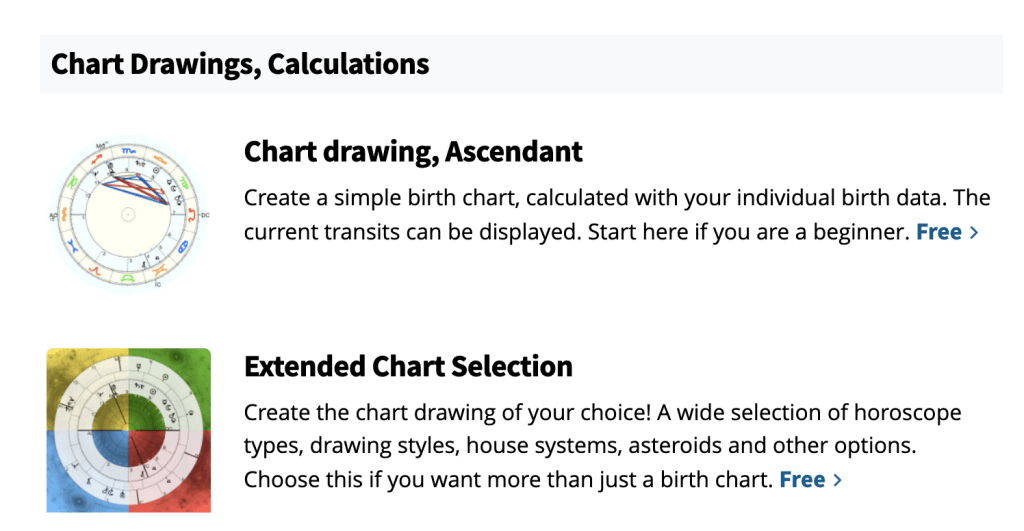The image size is (1024, 531).
Task: Click Free link for Chart drawing, Ascendant
Action: tap(938, 232)
